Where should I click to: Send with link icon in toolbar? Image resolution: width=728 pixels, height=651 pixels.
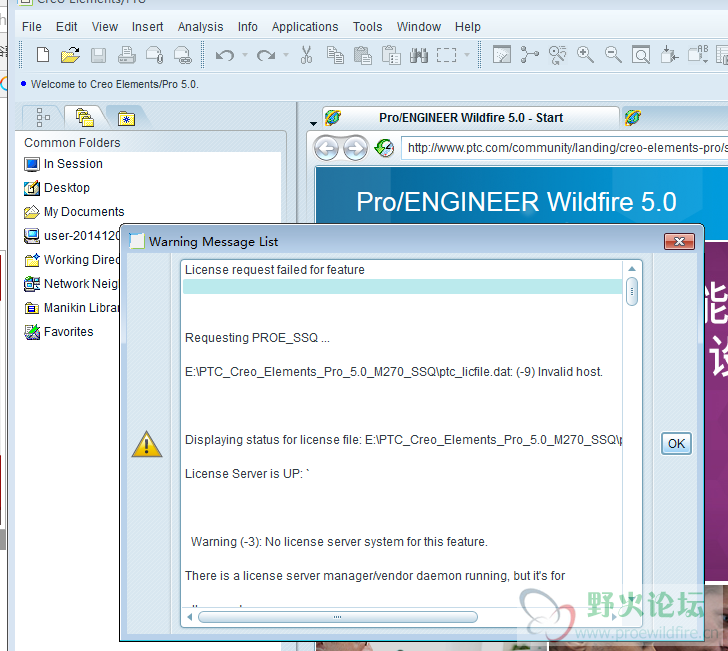pyautogui.click(x=182, y=55)
